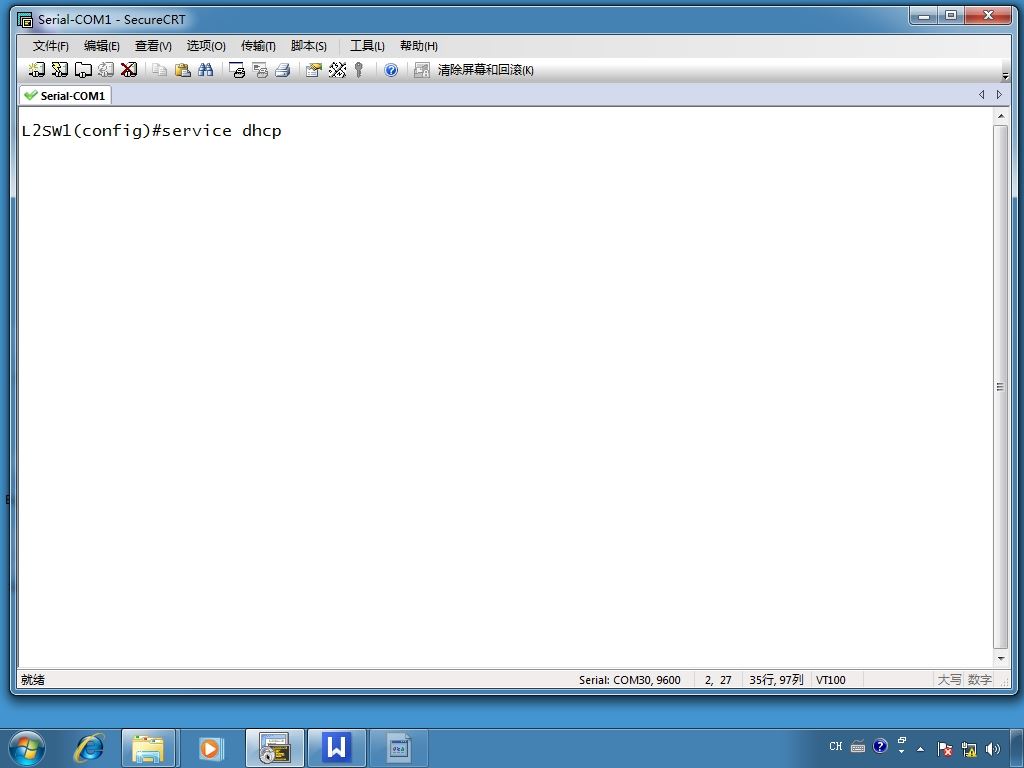Open the 选项(O) menu

tap(206, 46)
